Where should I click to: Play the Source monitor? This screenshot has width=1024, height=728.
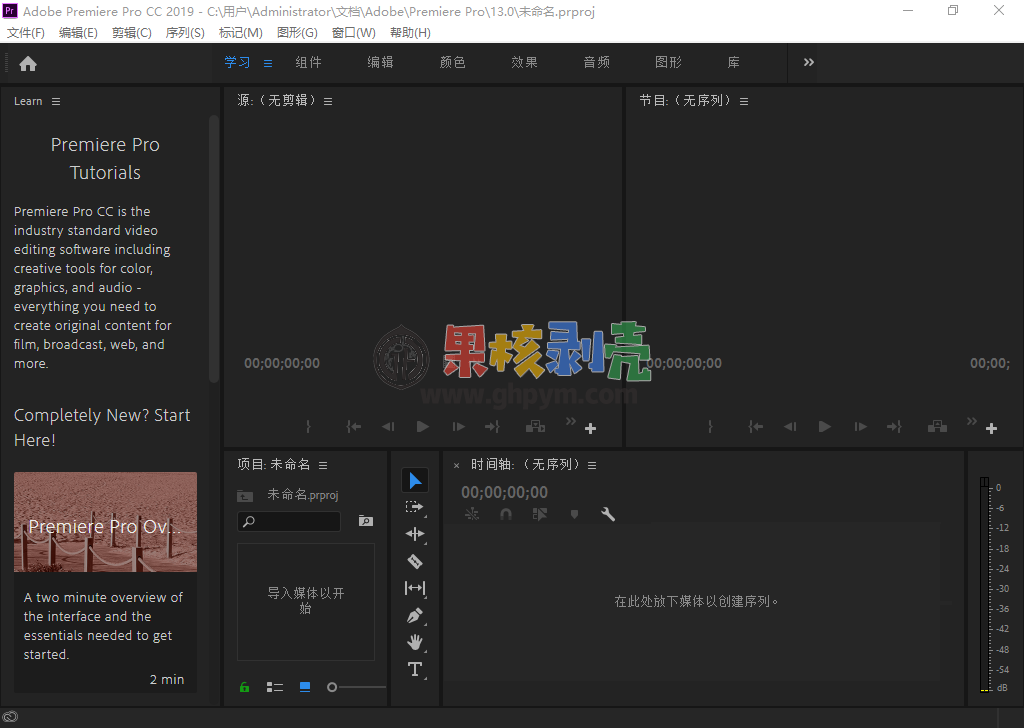(x=423, y=426)
